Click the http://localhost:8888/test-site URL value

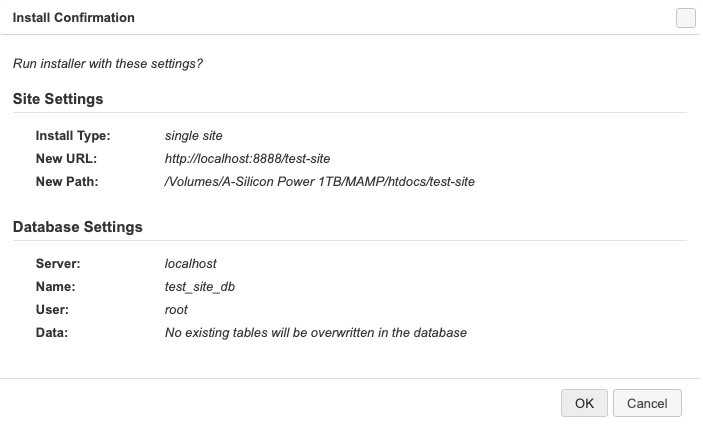coord(247,159)
